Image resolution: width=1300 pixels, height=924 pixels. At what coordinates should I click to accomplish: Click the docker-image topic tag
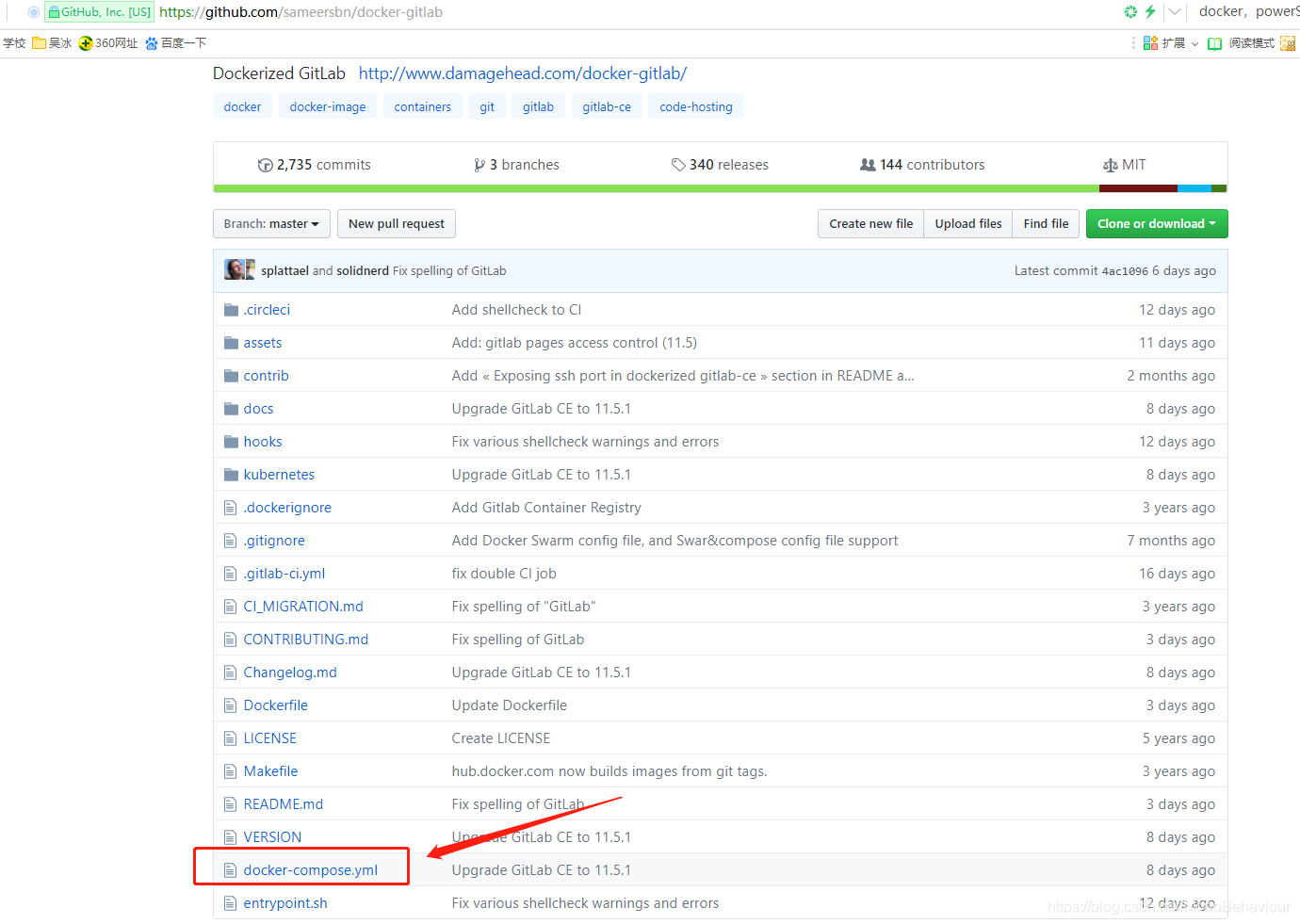(328, 107)
